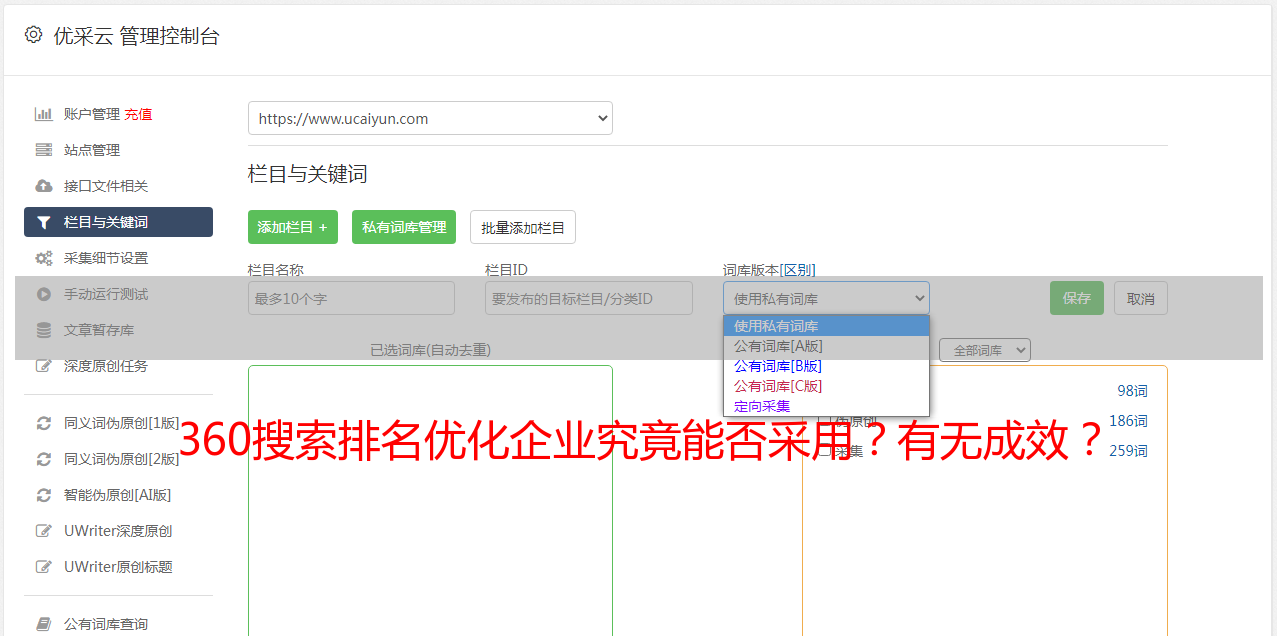Click the refresh icon for 同义词伪原创[1版]
1277x636 pixels.
click(x=43, y=423)
